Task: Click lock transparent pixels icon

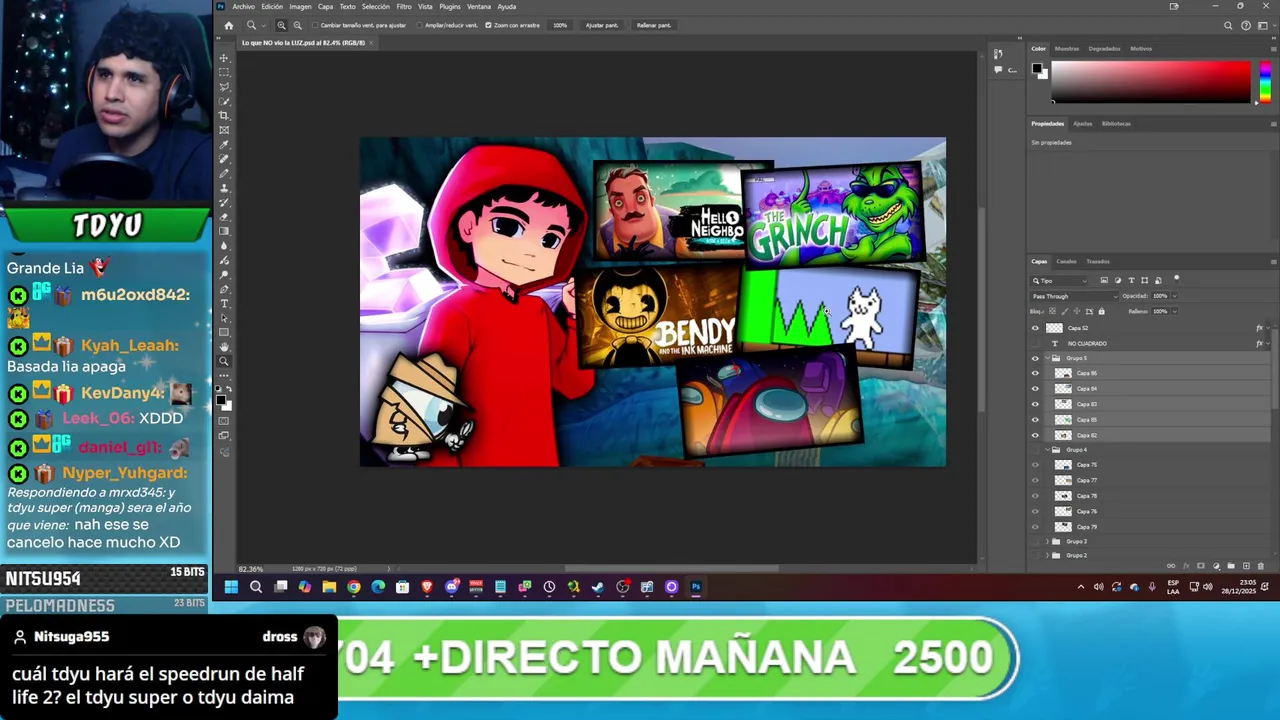Action: (x=1052, y=311)
